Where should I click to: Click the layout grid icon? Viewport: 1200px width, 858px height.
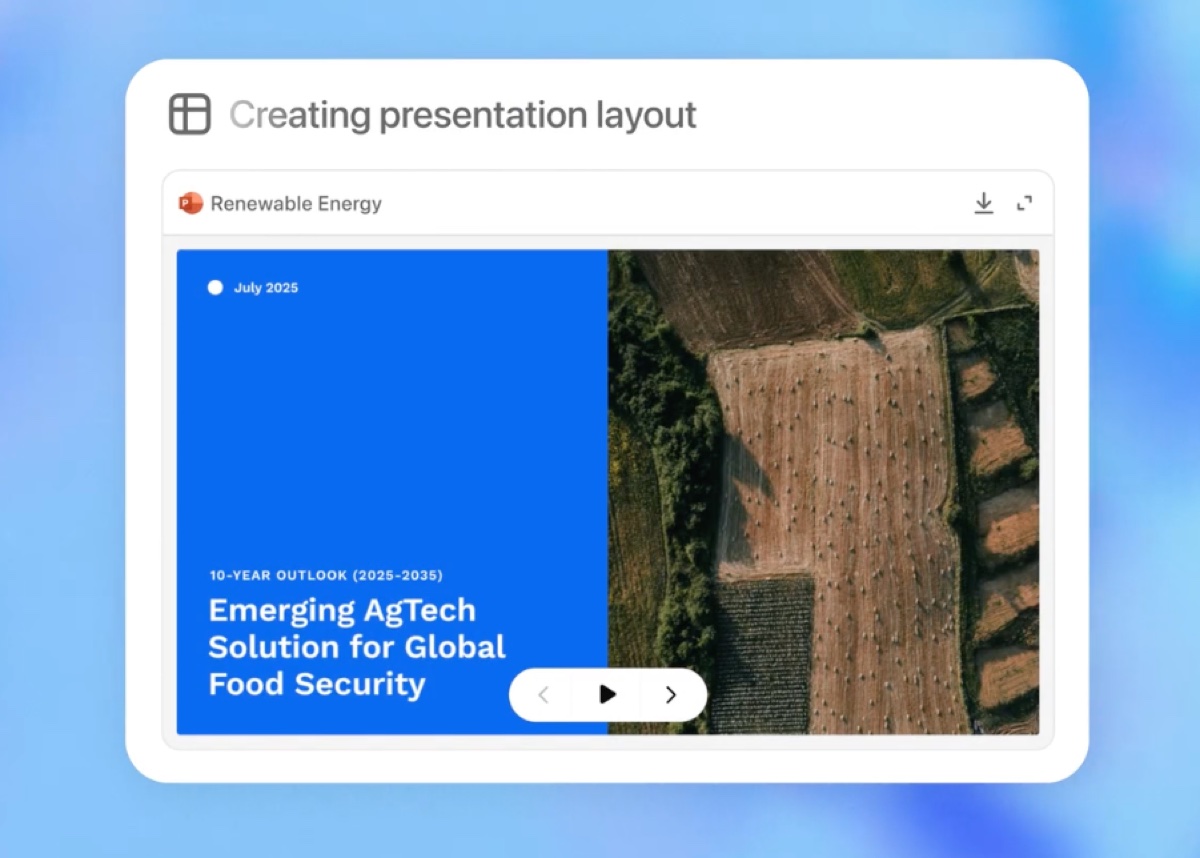click(x=190, y=114)
